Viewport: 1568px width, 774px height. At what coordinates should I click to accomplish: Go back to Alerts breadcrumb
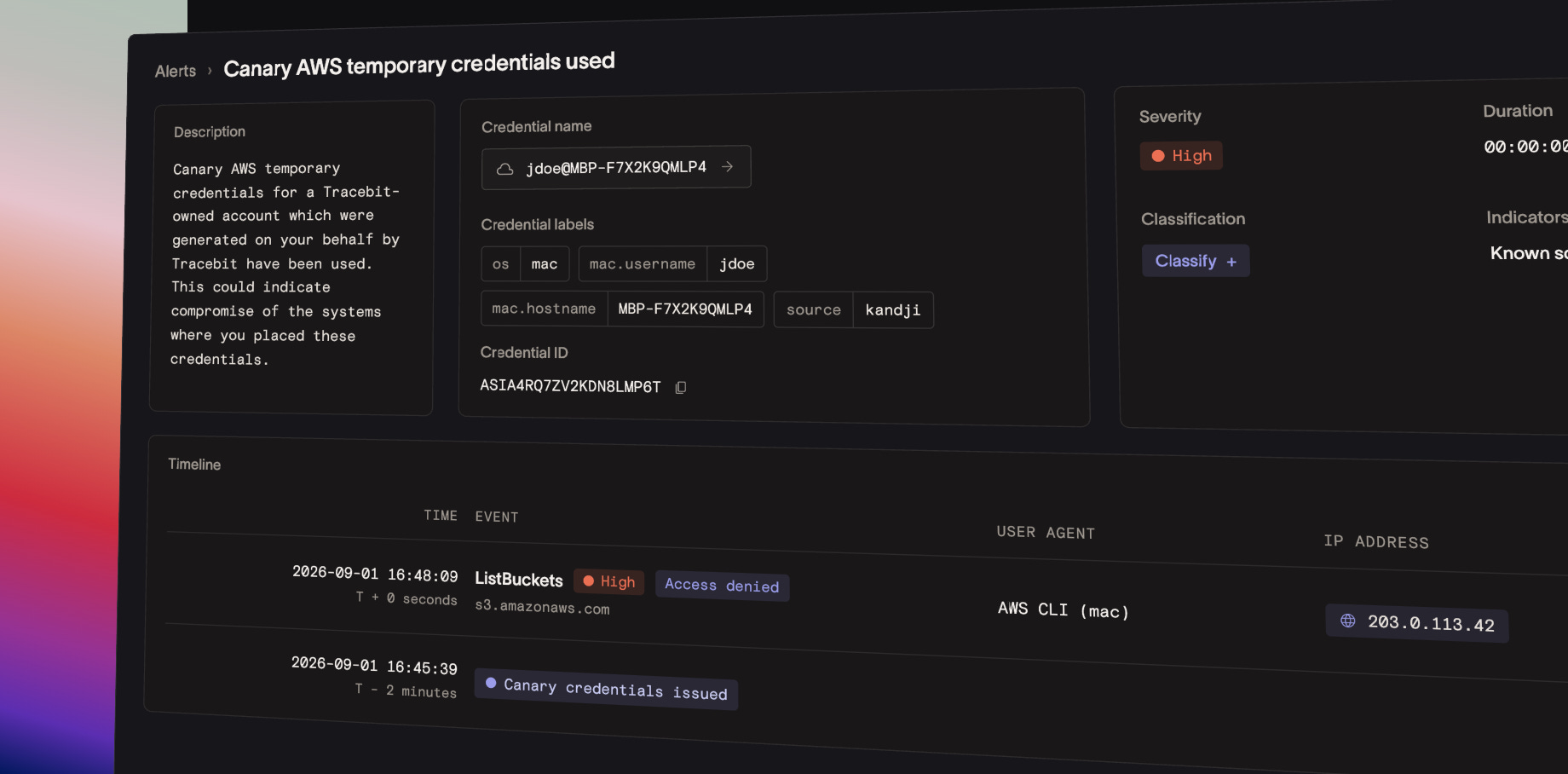[x=176, y=72]
